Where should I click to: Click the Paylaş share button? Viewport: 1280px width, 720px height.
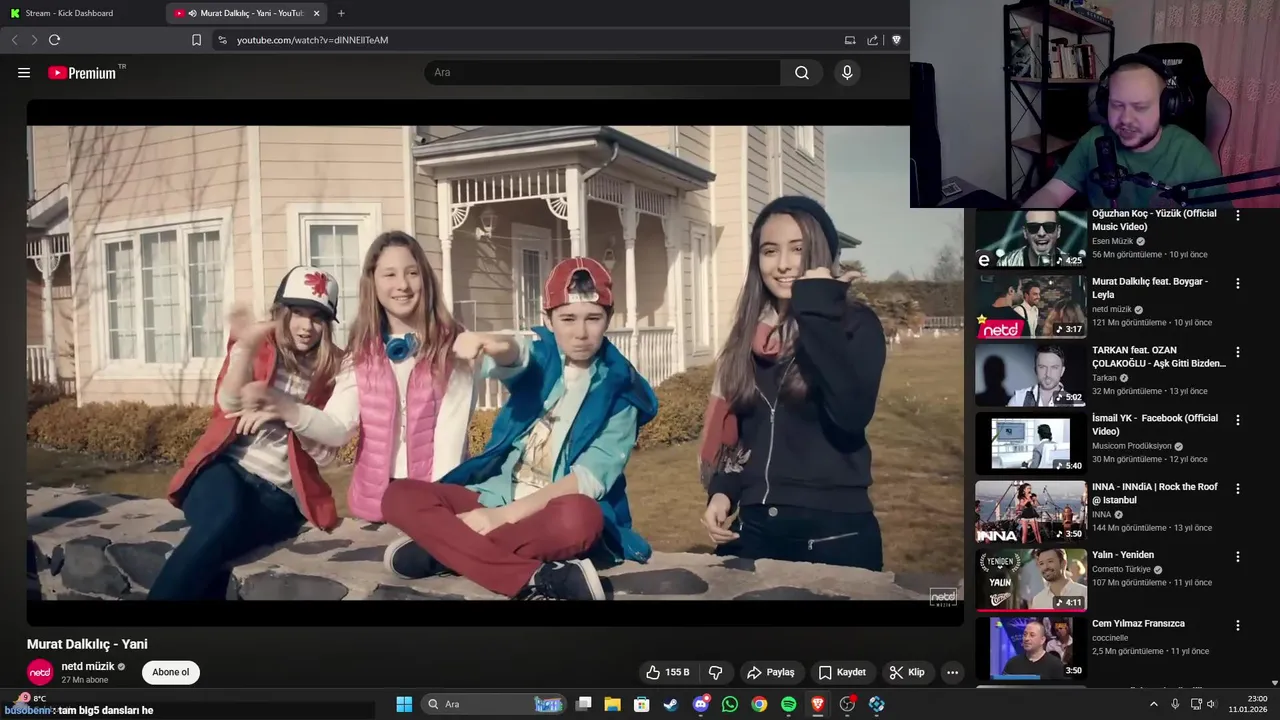coord(771,672)
